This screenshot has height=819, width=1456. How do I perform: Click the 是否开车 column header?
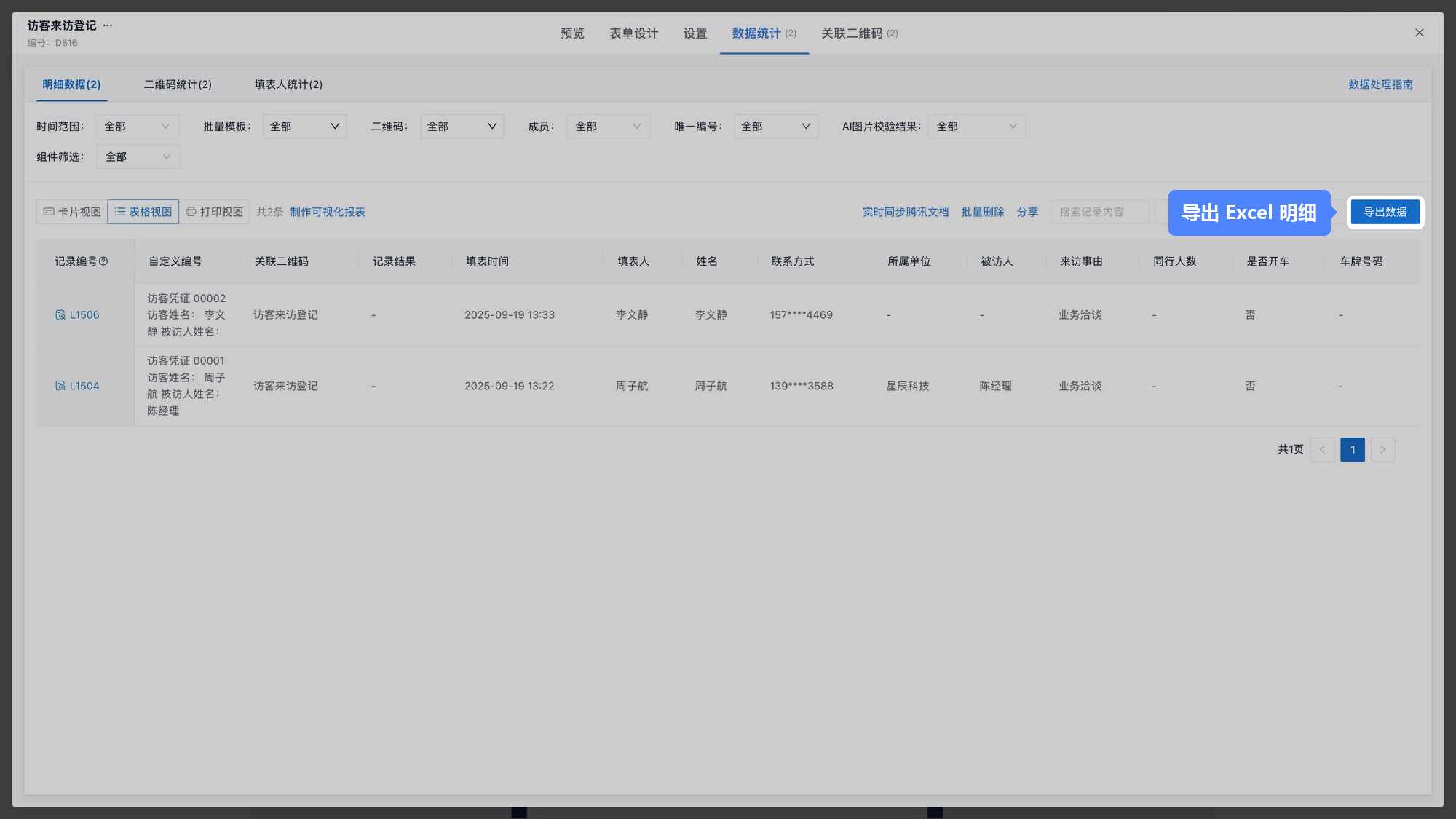tap(1267, 261)
